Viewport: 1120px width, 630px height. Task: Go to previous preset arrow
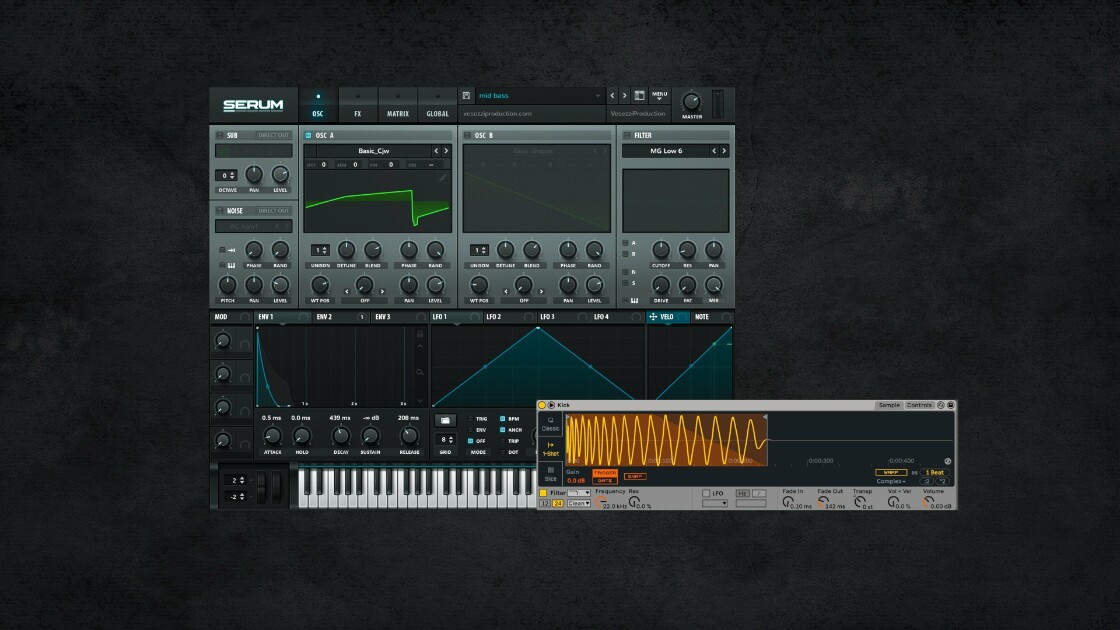click(612, 95)
